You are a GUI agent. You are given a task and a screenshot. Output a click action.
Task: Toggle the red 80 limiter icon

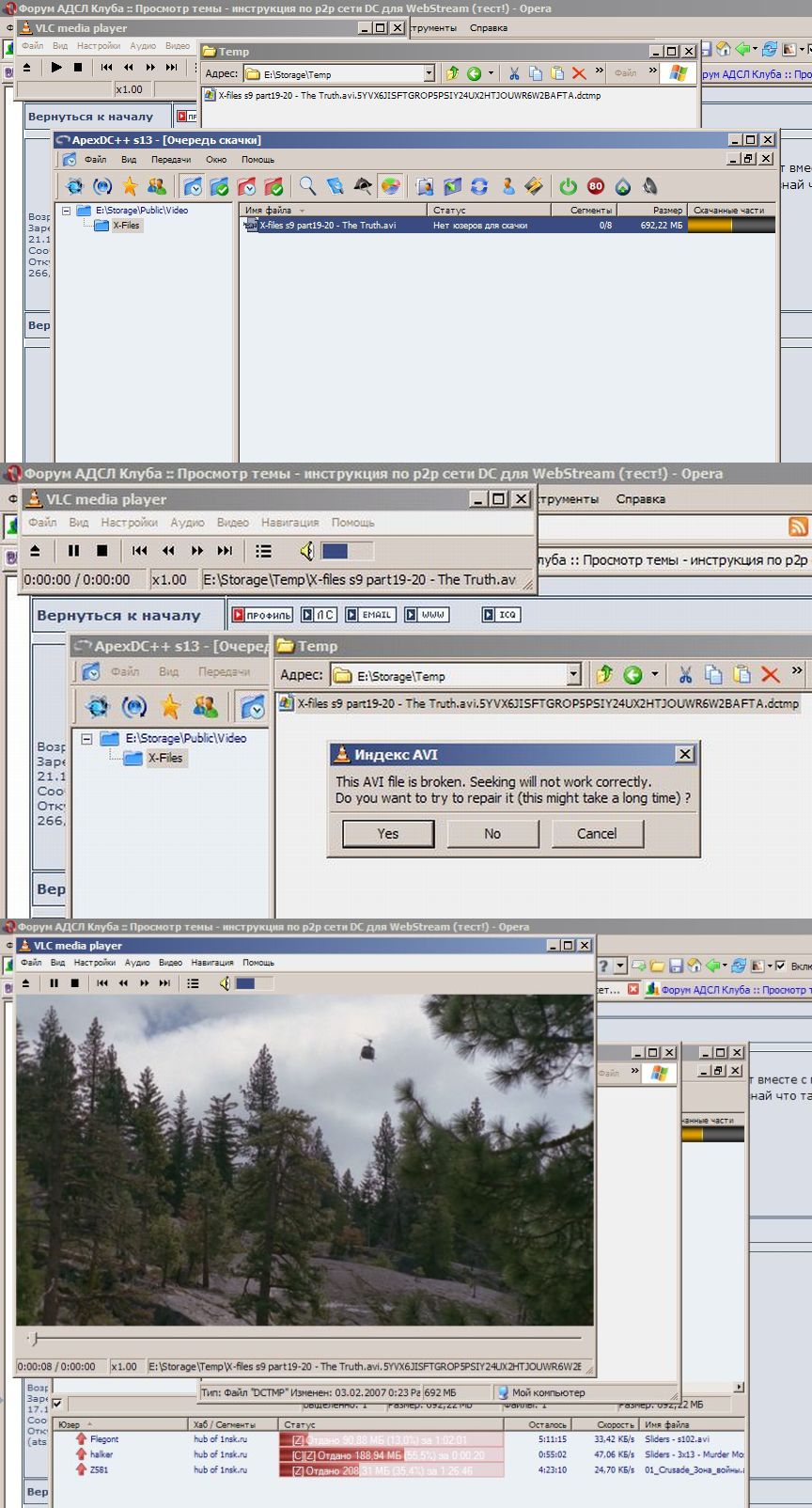tap(595, 186)
